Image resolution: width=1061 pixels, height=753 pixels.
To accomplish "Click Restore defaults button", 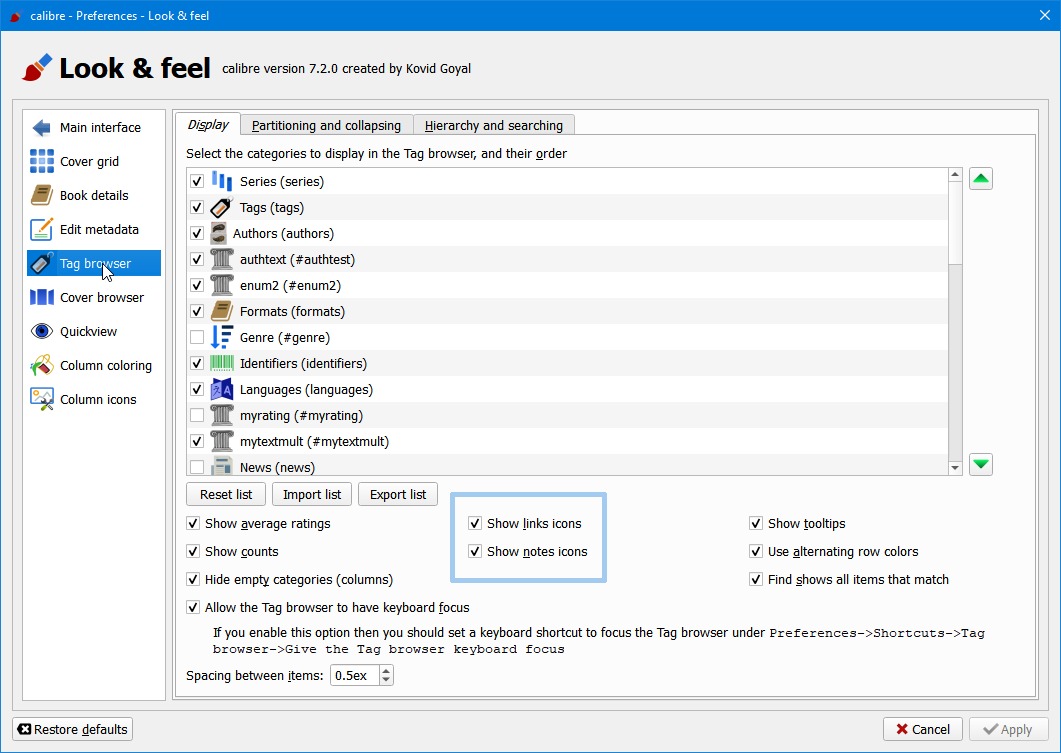I will pyautogui.click(x=72, y=729).
